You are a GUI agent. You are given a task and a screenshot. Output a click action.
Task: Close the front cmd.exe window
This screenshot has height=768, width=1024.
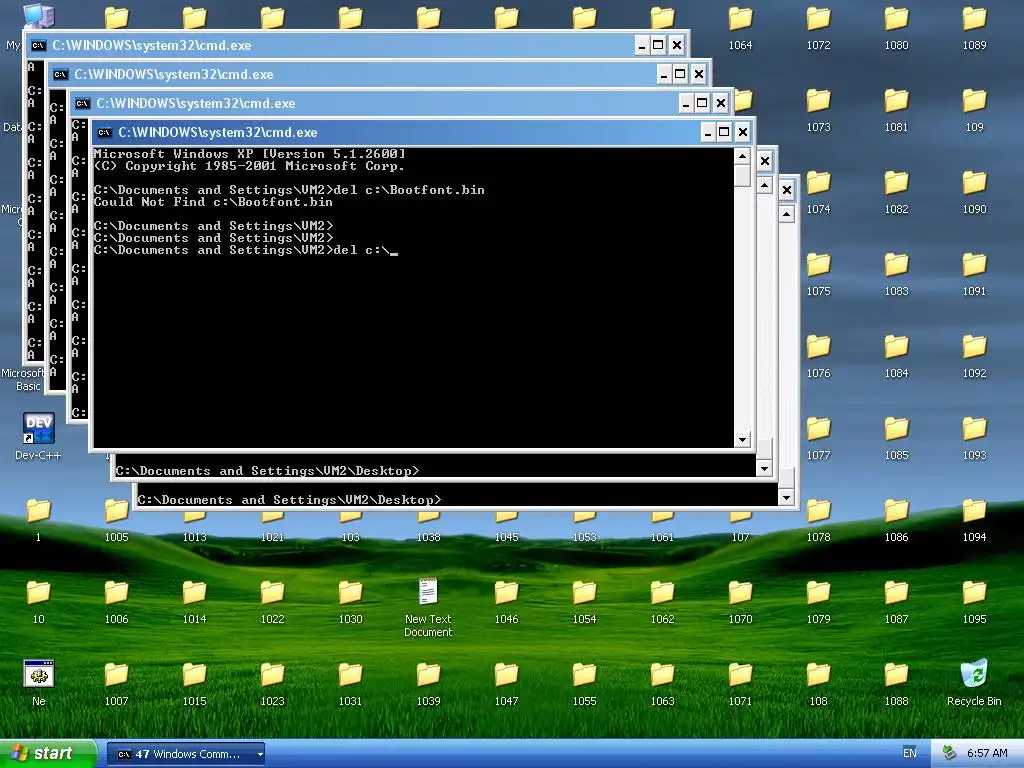coord(743,133)
